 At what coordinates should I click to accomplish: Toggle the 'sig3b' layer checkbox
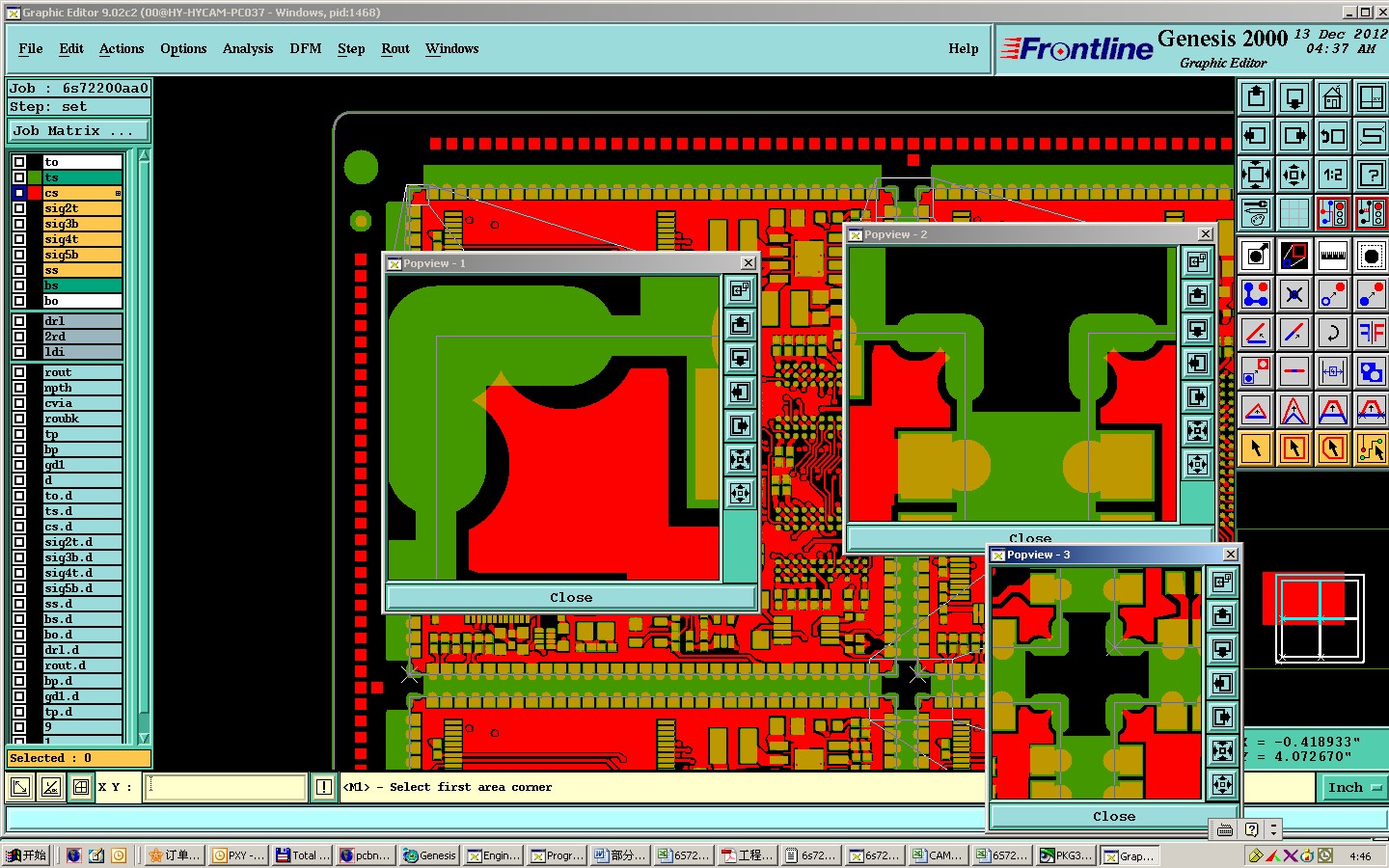pos(19,224)
